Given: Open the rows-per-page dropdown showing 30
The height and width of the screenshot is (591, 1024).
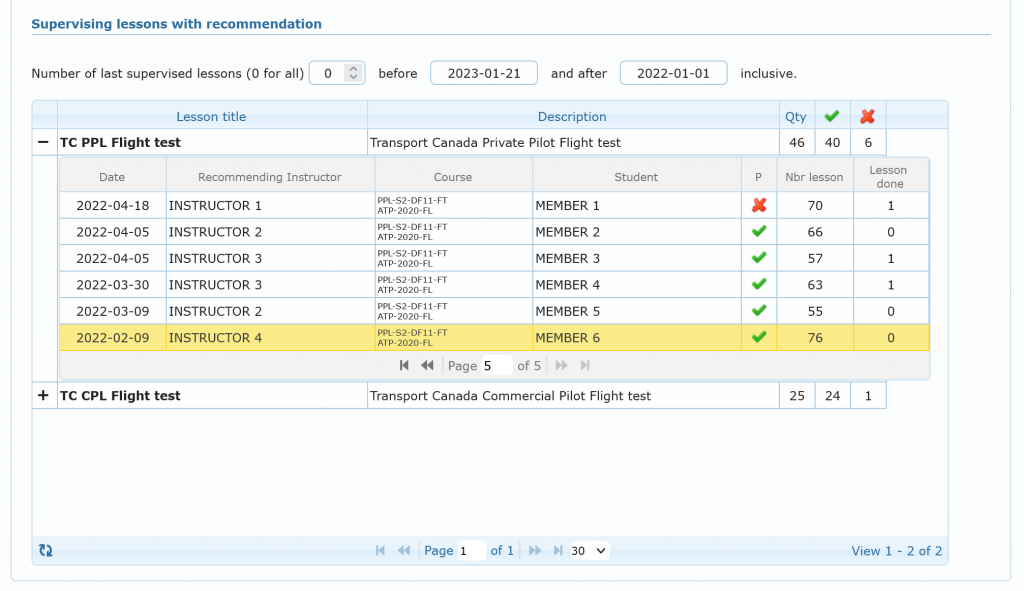Looking at the screenshot, I should coord(589,551).
